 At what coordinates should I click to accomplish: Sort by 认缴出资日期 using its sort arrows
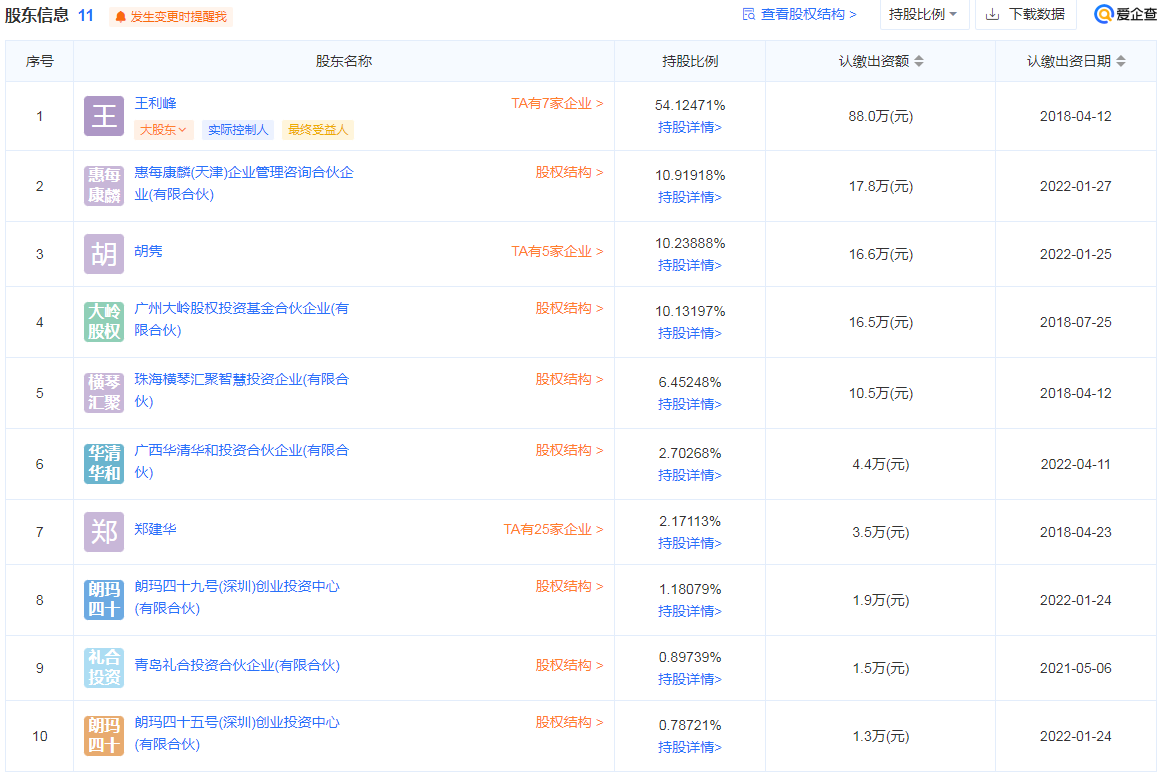(x=1121, y=61)
